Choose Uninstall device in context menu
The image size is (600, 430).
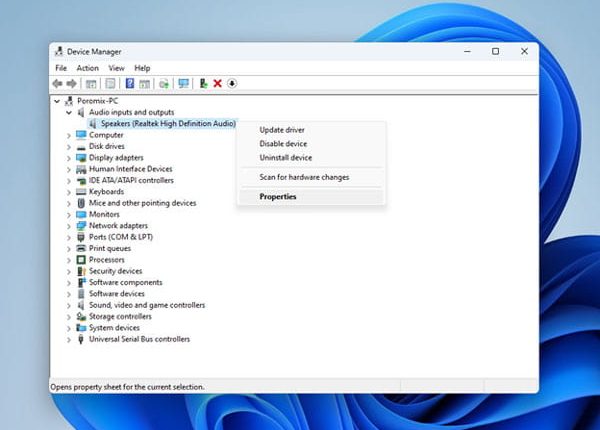(311, 158)
